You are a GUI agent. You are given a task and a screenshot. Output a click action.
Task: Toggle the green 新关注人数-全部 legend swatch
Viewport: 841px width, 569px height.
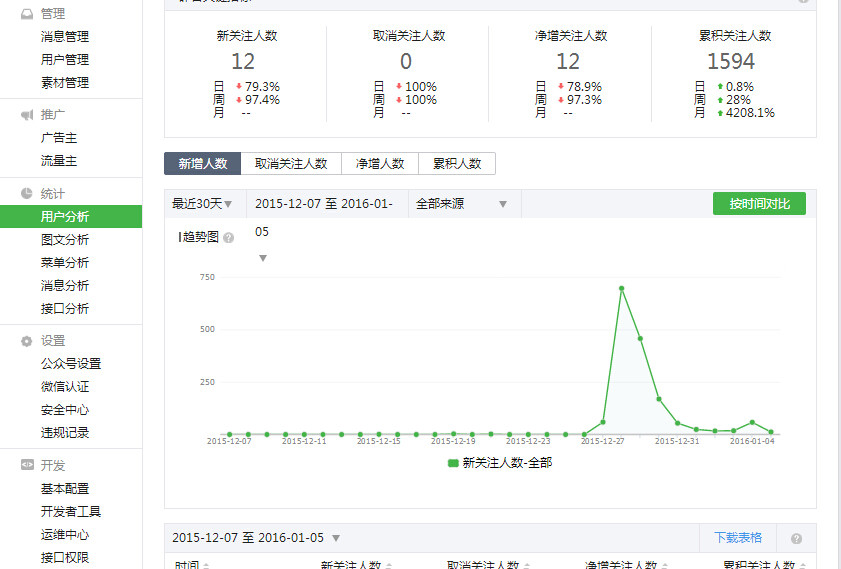[x=453, y=463]
